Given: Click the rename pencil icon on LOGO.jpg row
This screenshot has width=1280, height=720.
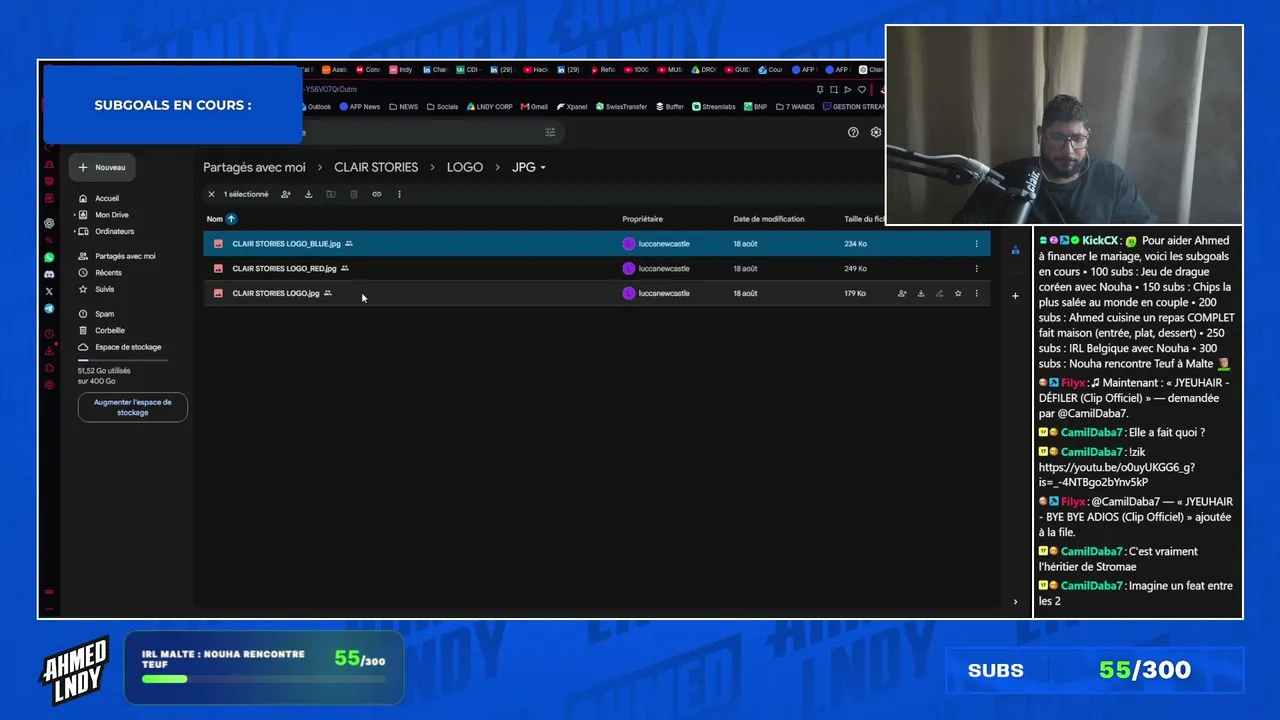Looking at the screenshot, I should tap(939, 293).
